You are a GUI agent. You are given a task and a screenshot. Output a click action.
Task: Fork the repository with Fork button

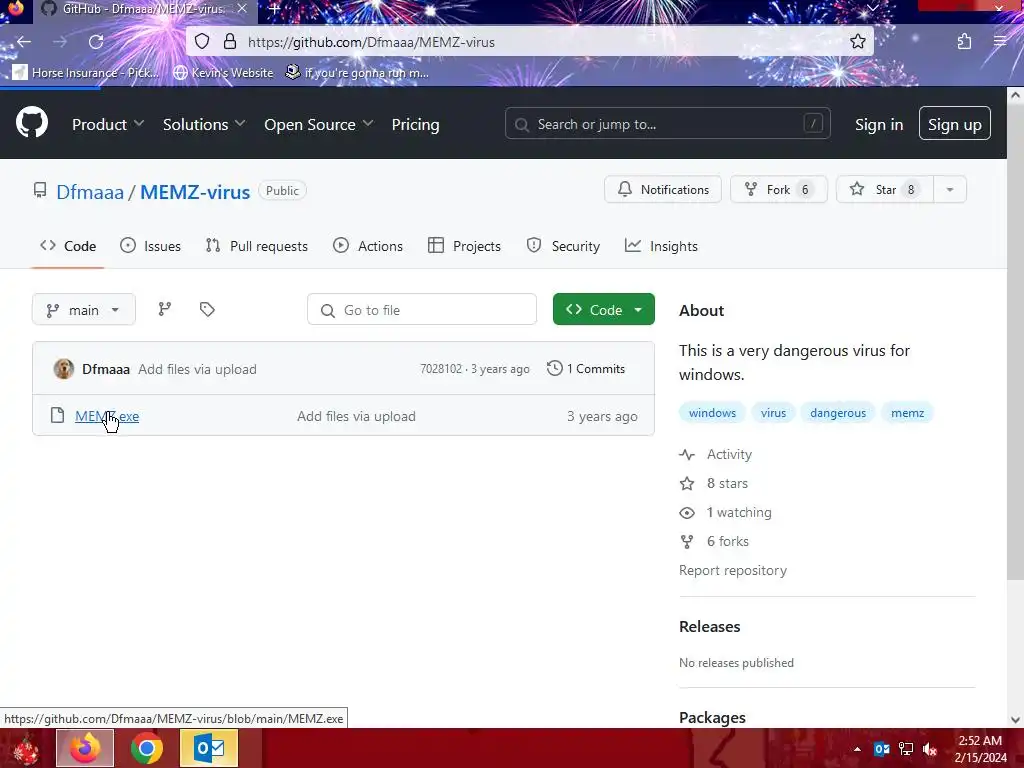pos(778,189)
